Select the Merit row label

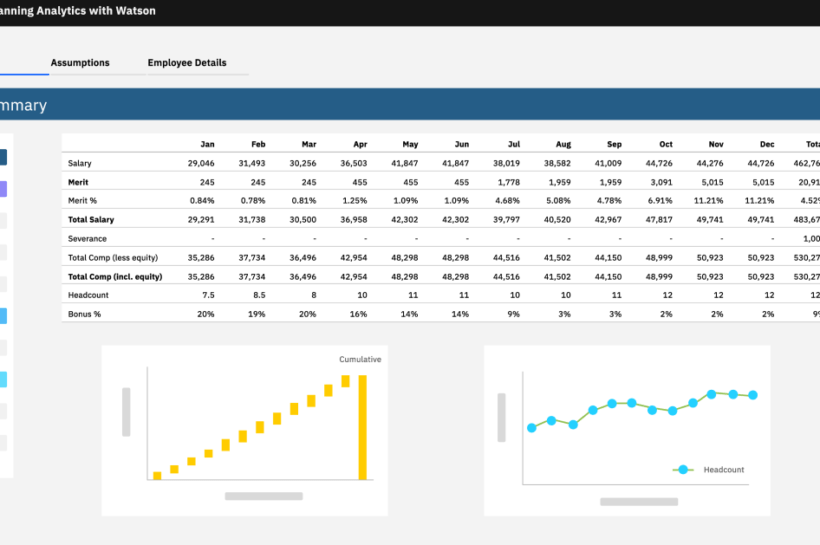coord(79,182)
